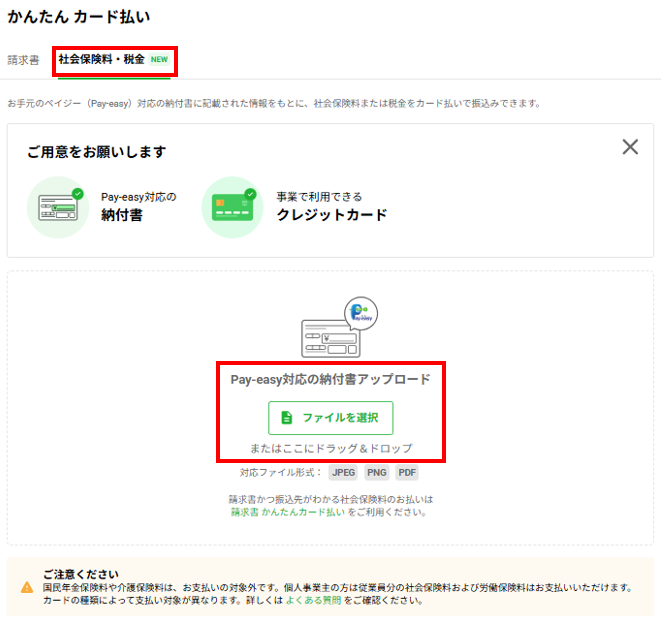Open the 請求書 かんたんカード払い link
This screenshot has height=619, width=665.
(288, 512)
